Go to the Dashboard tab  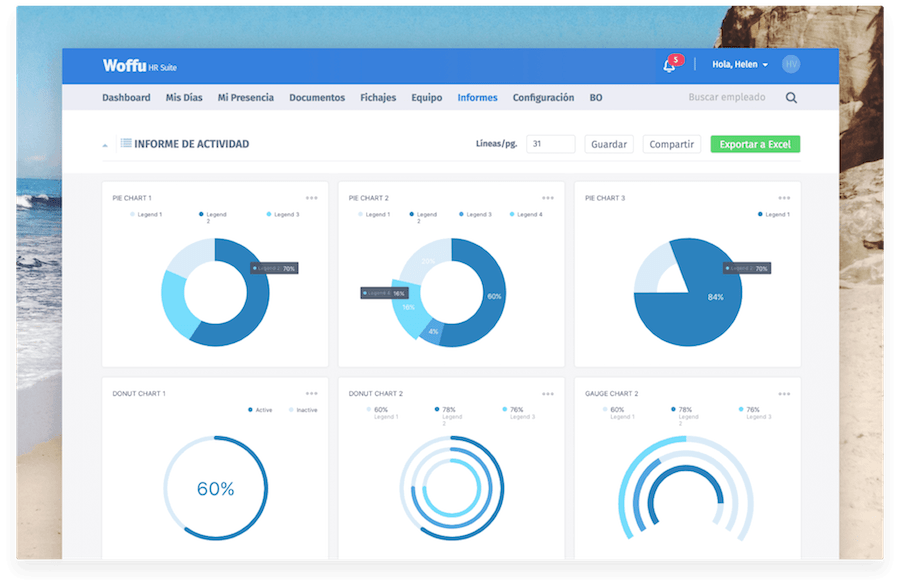tap(126, 98)
